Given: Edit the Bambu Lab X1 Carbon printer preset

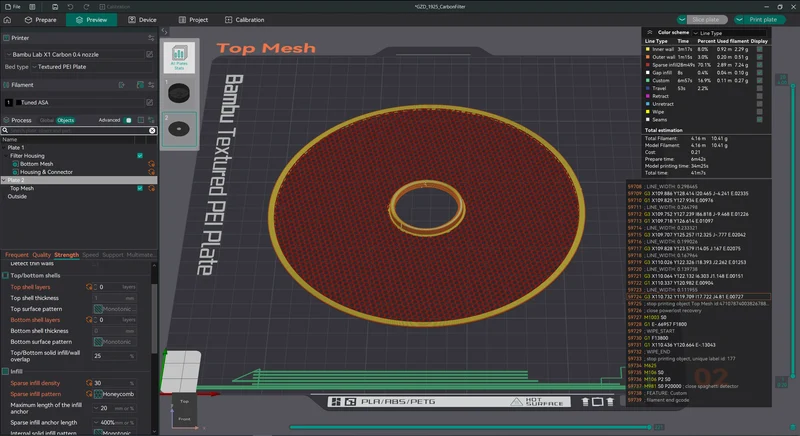Looking at the screenshot, I should [149, 54].
